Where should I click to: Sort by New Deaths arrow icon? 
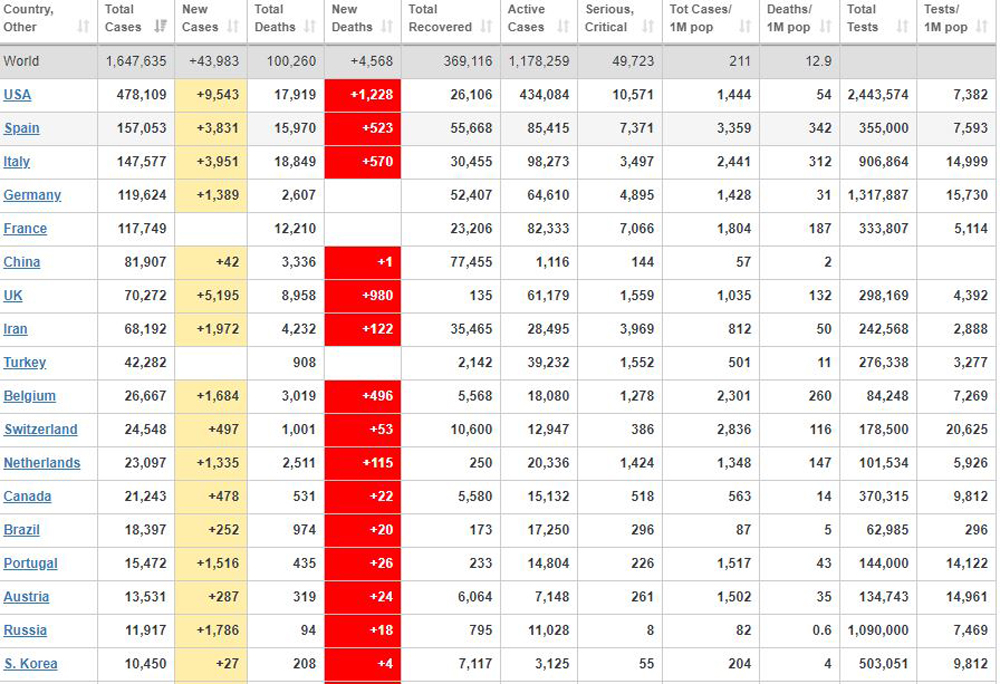pyautogui.click(x=387, y=26)
